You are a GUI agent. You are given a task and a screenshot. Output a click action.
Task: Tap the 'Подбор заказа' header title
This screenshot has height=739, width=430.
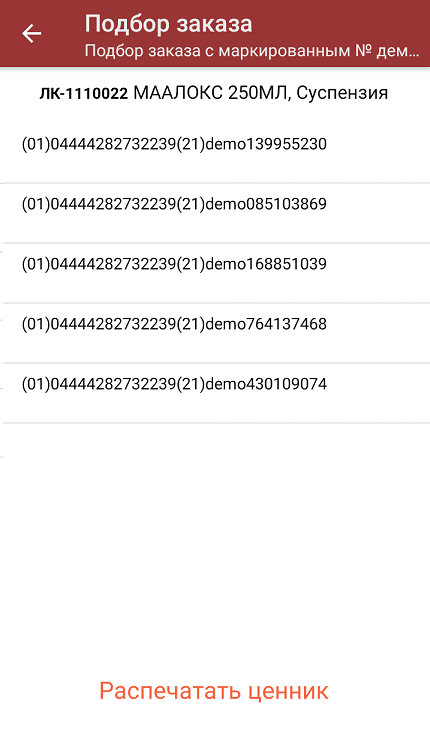[168, 24]
